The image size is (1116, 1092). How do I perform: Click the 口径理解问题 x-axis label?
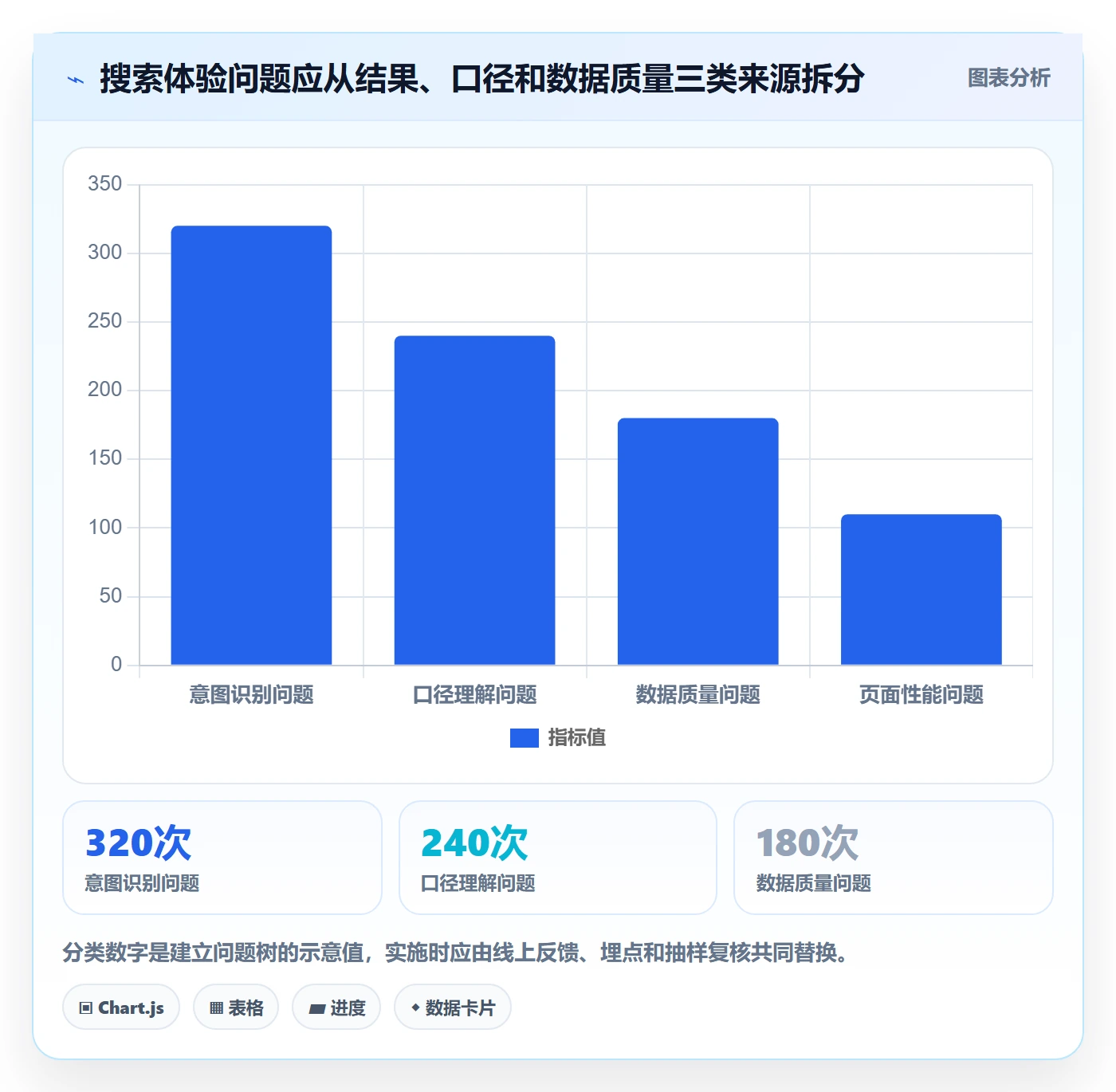(x=474, y=695)
